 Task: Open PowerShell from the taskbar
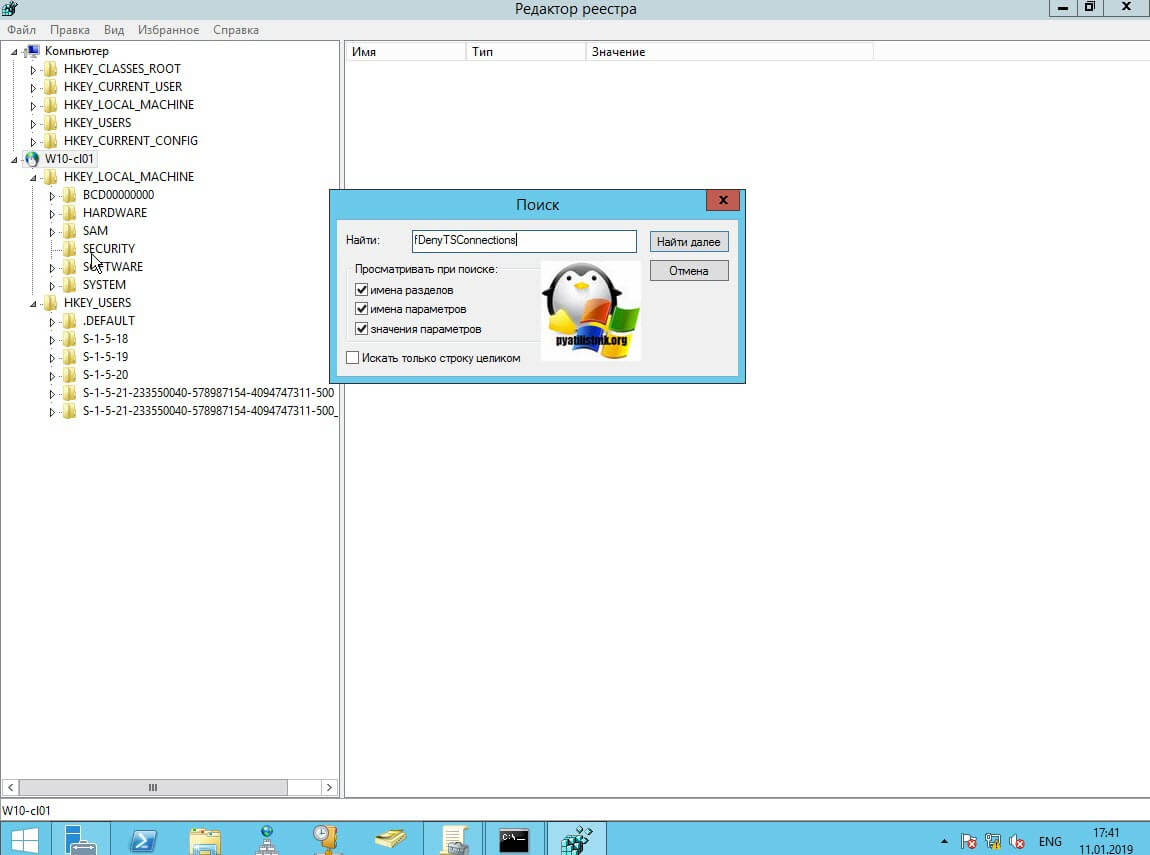coord(142,839)
